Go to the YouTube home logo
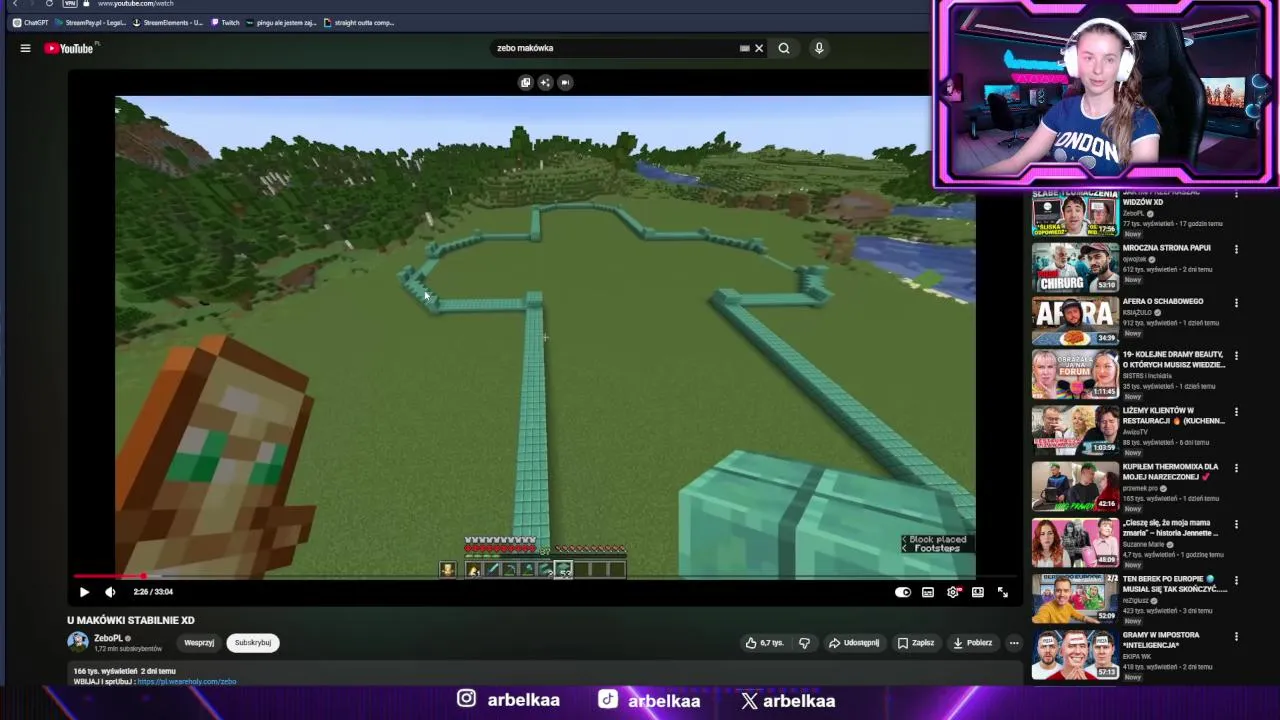The image size is (1280, 720). click(69, 48)
